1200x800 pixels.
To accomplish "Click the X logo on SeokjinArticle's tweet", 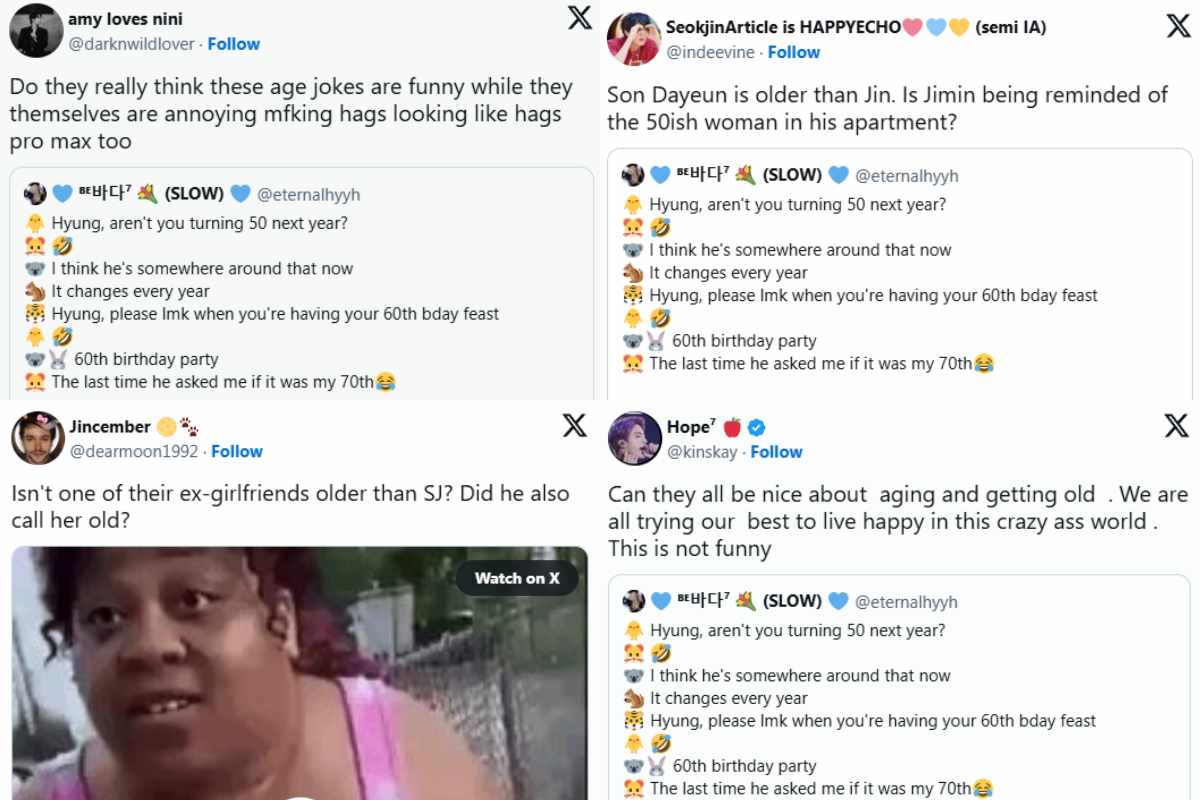I will [1179, 26].
